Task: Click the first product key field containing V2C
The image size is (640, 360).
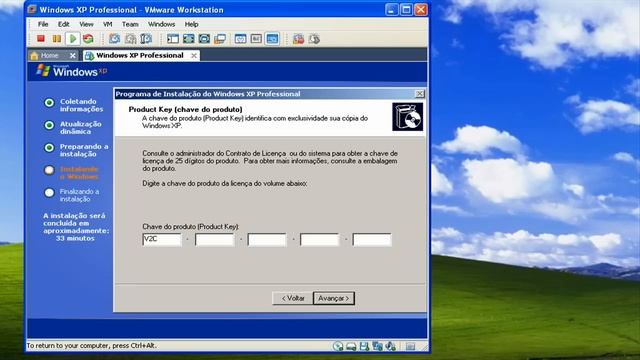Action: pos(162,240)
